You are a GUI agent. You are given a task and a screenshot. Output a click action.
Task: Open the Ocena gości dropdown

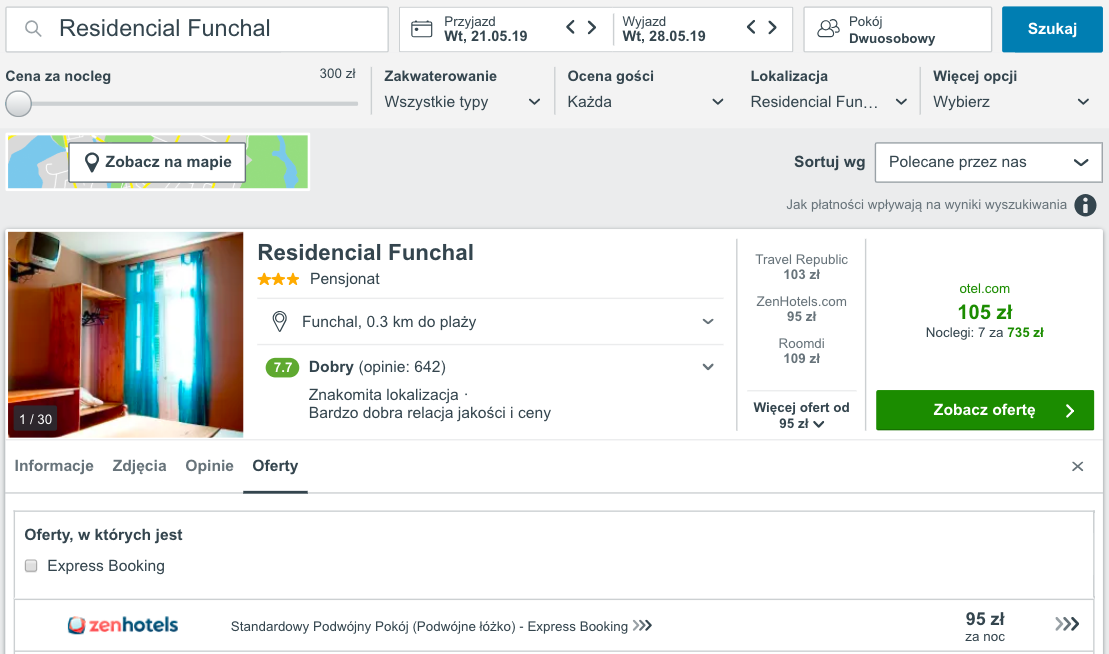645,102
